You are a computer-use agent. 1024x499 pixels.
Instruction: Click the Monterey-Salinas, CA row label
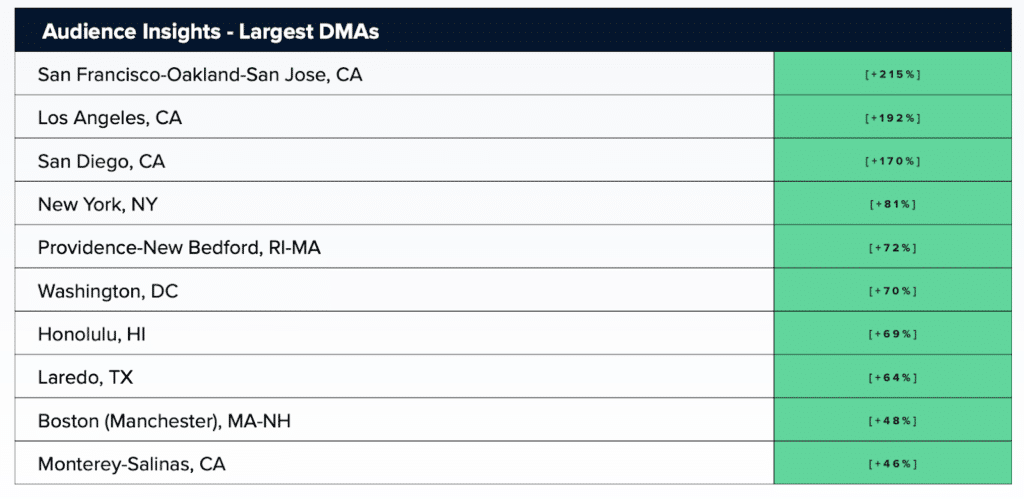pos(131,463)
